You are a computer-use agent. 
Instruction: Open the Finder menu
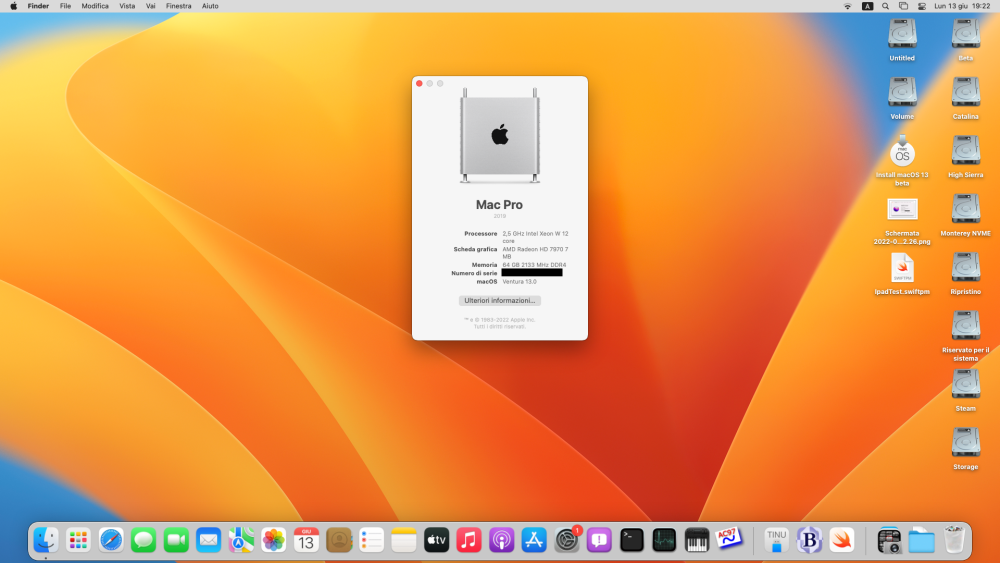pyautogui.click(x=38, y=6)
